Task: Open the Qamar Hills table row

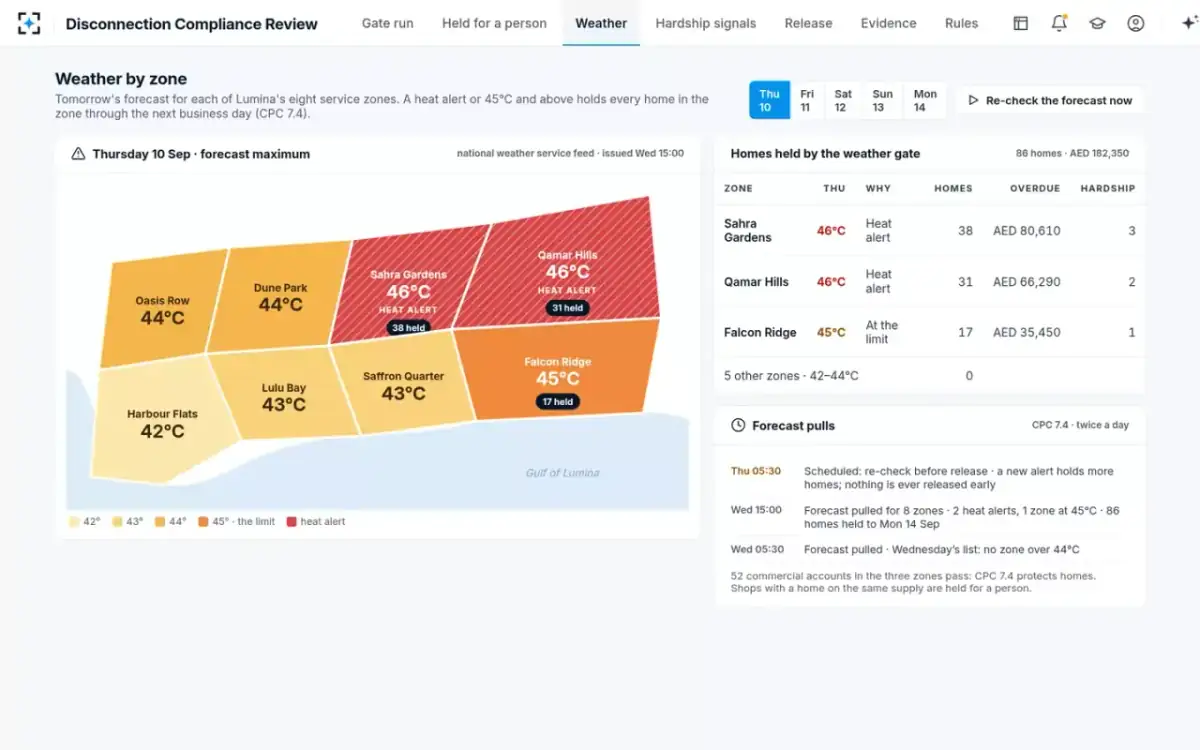Action: (x=930, y=282)
